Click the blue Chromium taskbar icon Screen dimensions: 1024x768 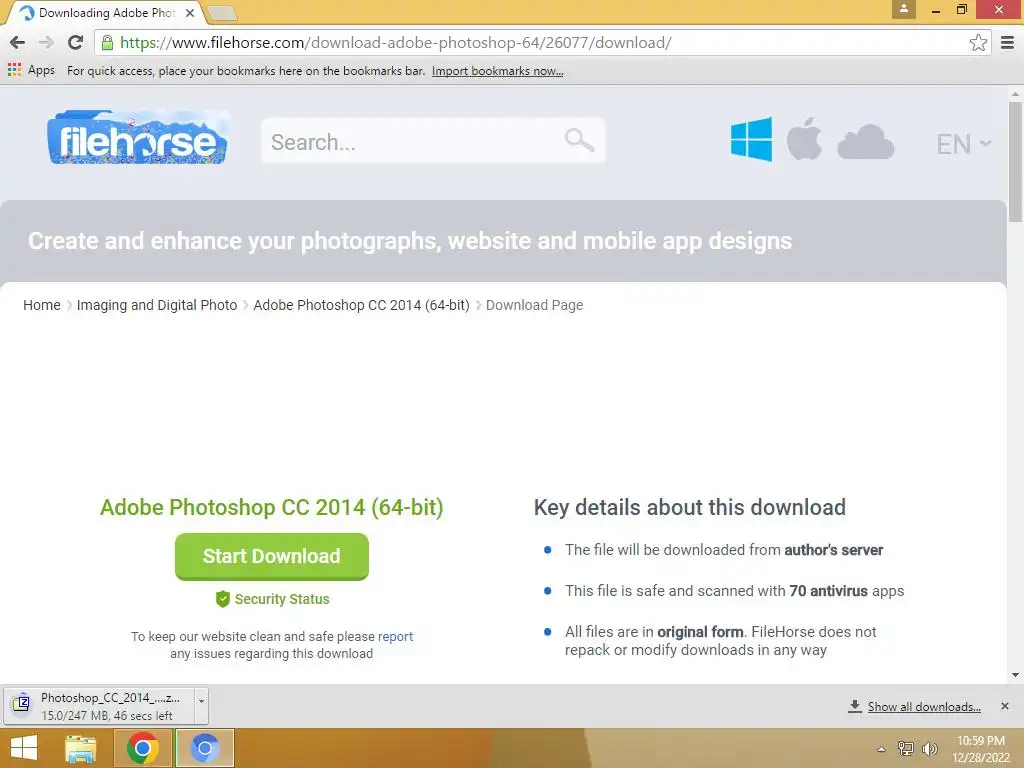pyautogui.click(x=204, y=748)
